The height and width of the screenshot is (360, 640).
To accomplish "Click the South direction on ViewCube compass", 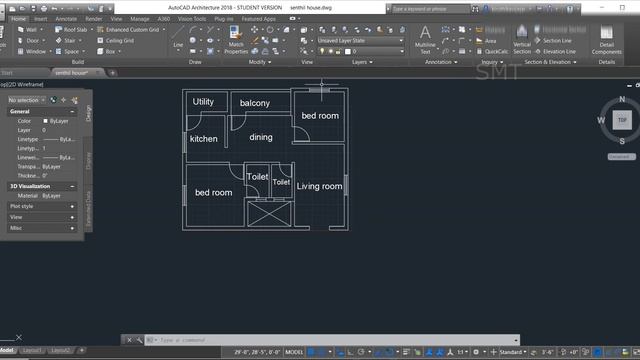I will (x=622, y=141).
